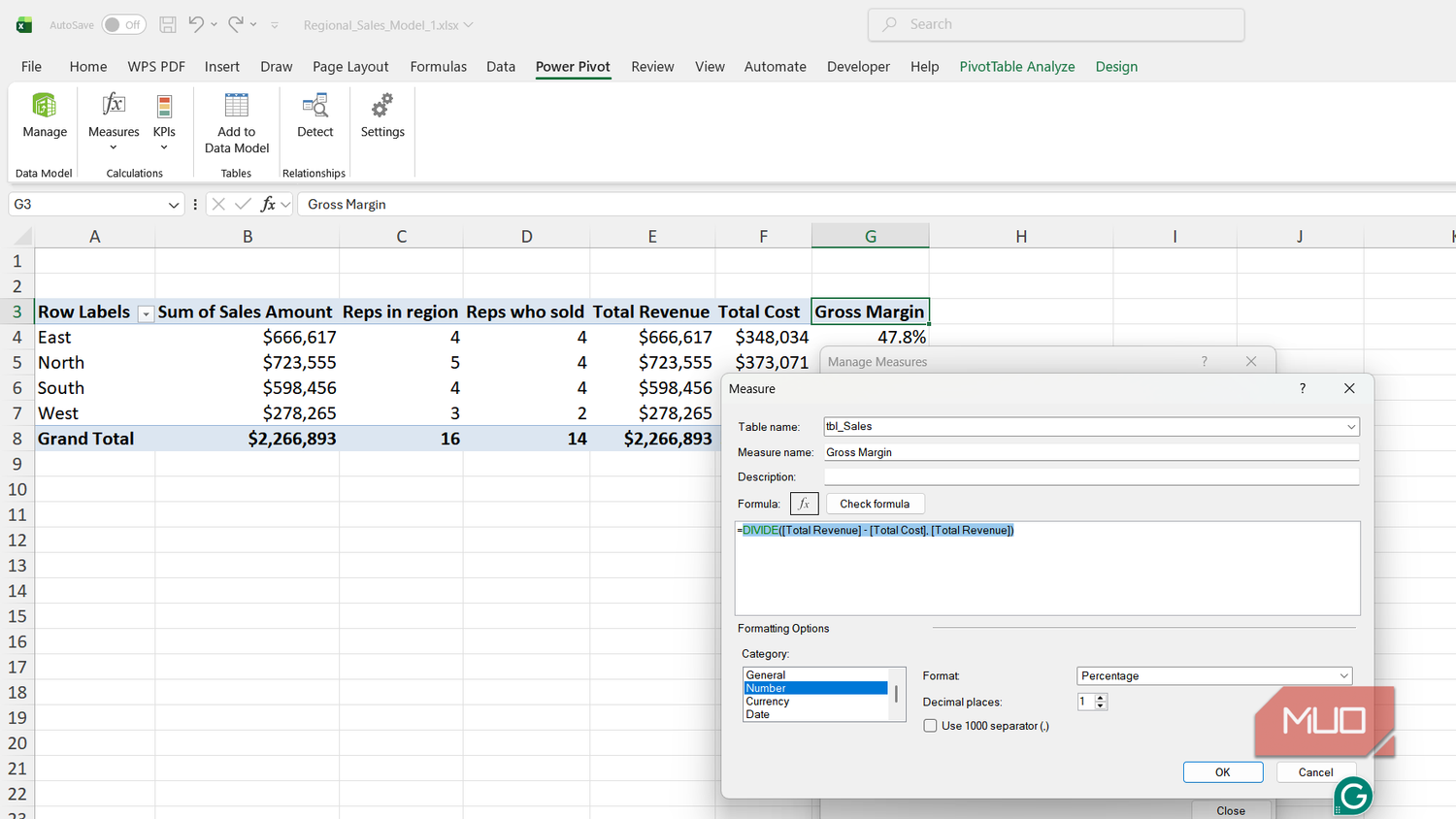Click the Redo icon

[x=236, y=24]
